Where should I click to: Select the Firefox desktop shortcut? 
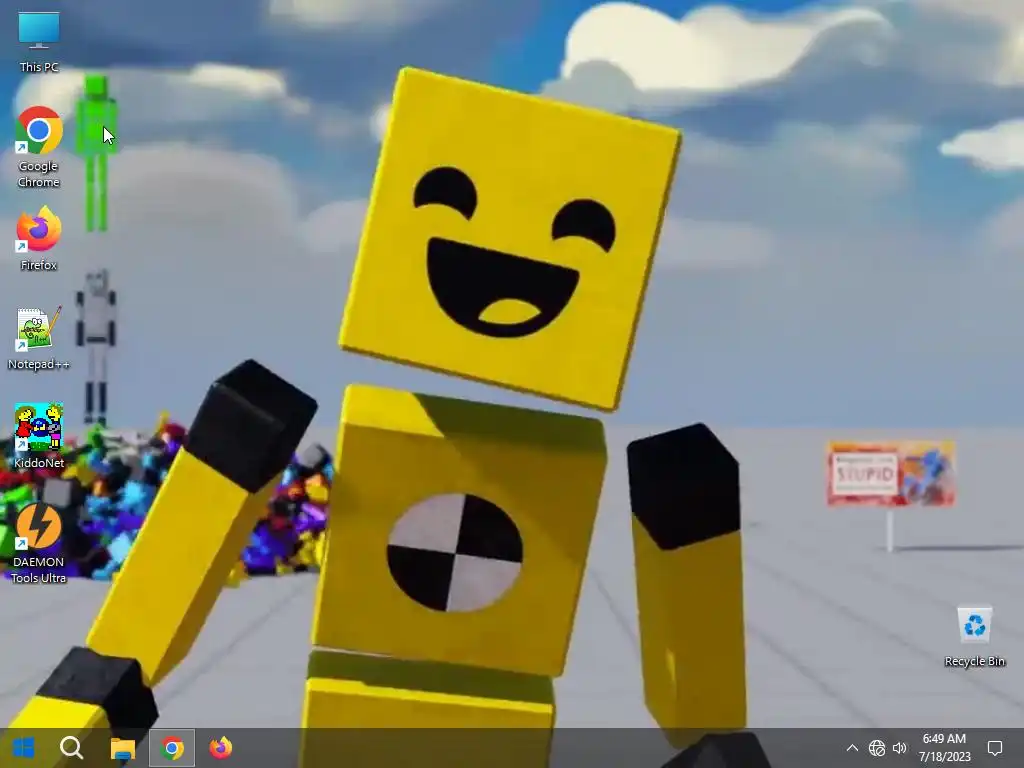pos(39,238)
